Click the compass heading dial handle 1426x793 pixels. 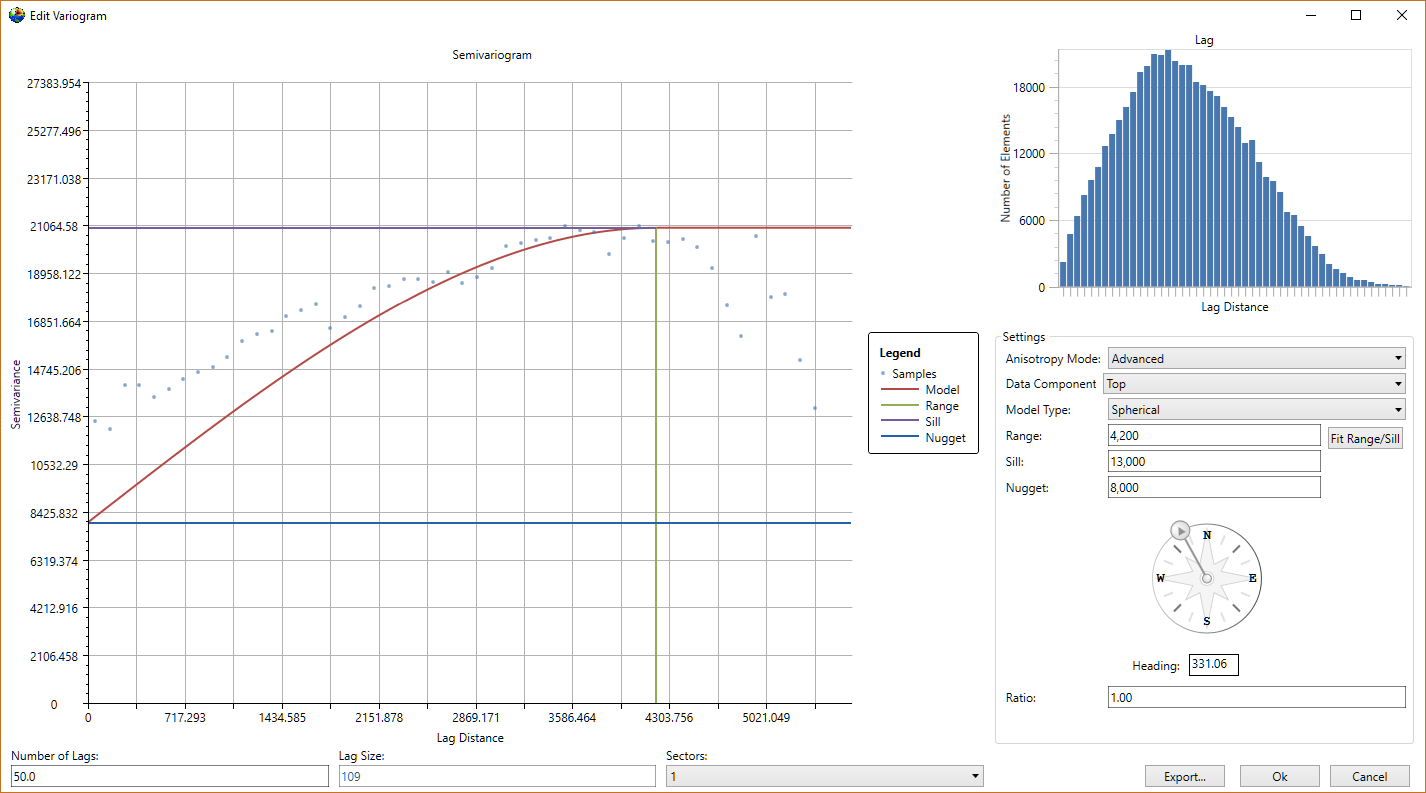pyautogui.click(x=1179, y=530)
